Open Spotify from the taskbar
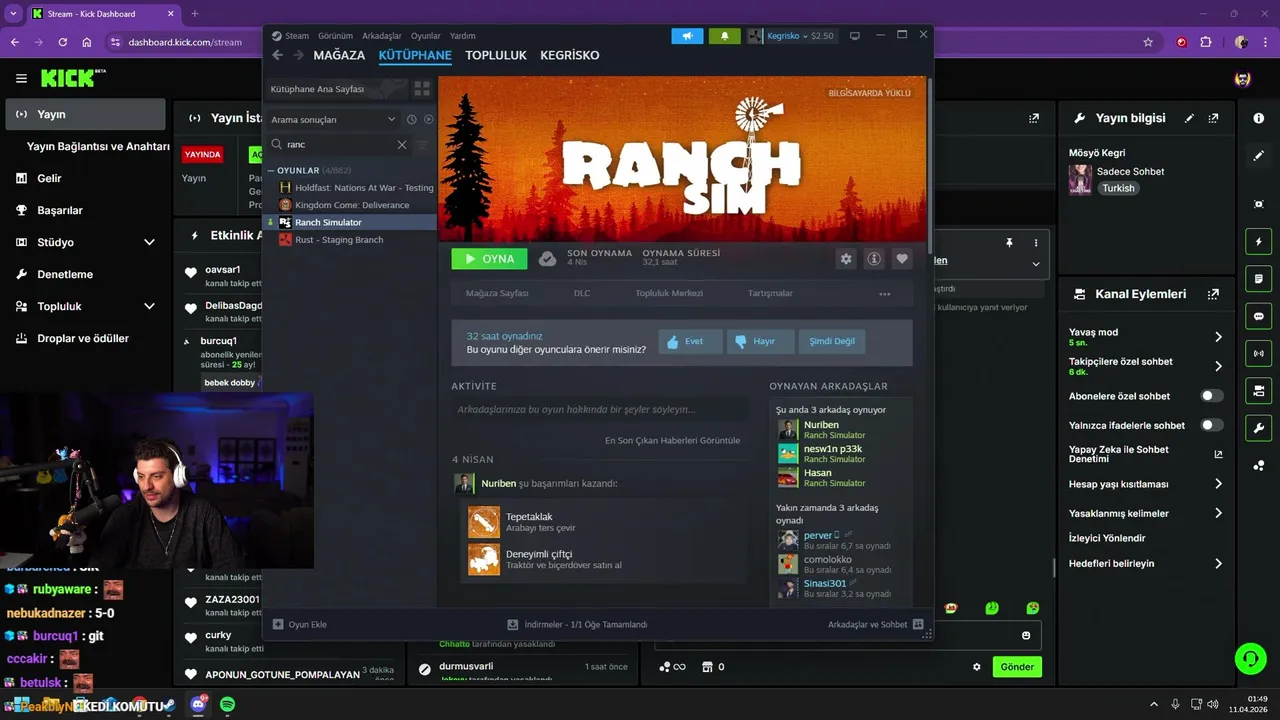 [228, 705]
